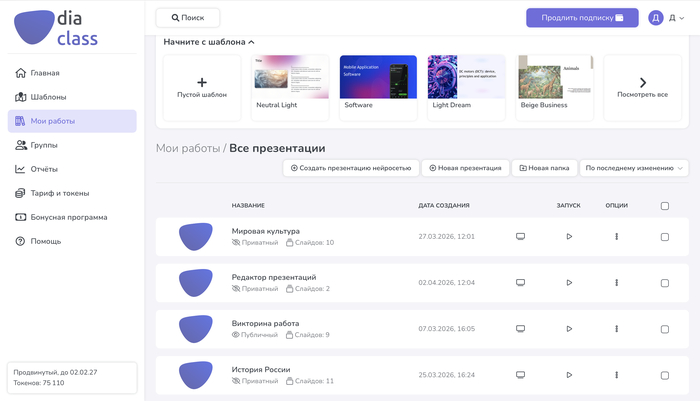The height and width of the screenshot is (401, 700).
Task: Click Новая папка button
Action: pyautogui.click(x=544, y=168)
